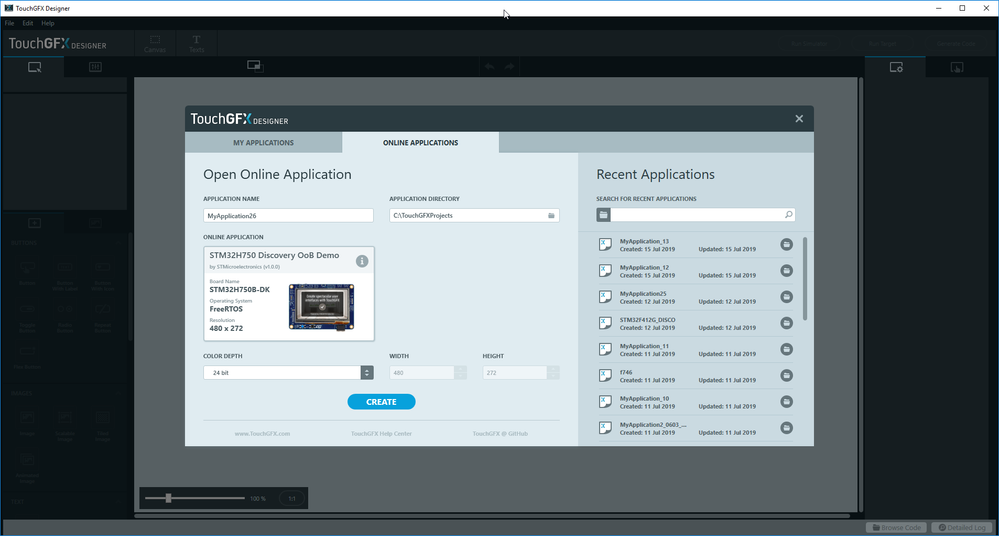
Task: Click the Texts toolbar button
Action: pyautogui.click(x=196, y=43)
